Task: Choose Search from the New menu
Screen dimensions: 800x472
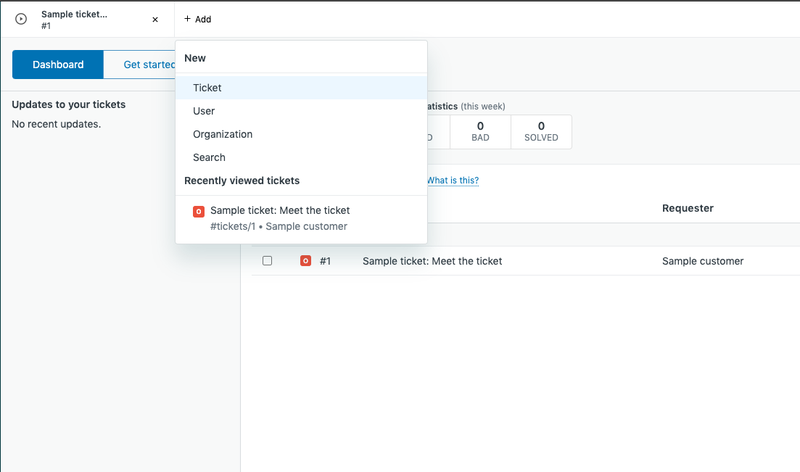Action: [x=301, y=157]
